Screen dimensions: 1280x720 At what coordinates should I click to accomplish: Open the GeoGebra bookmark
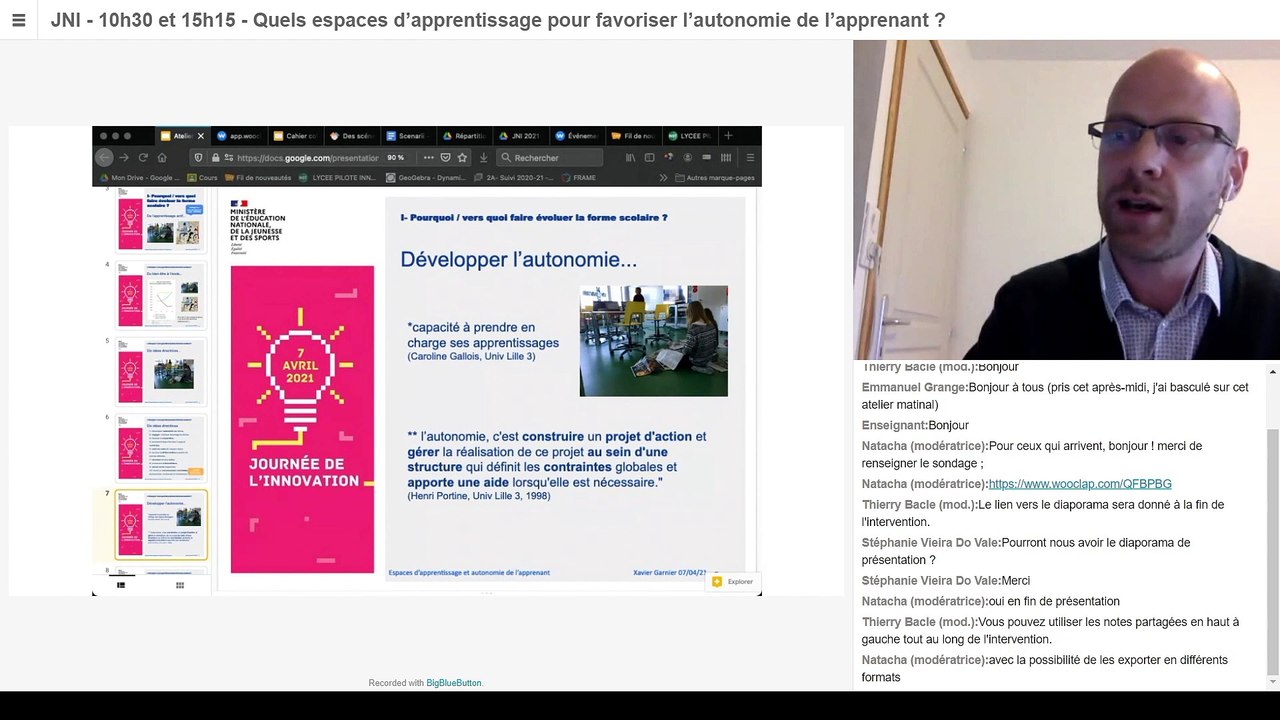pyautogui.click(x=426, y=177)
